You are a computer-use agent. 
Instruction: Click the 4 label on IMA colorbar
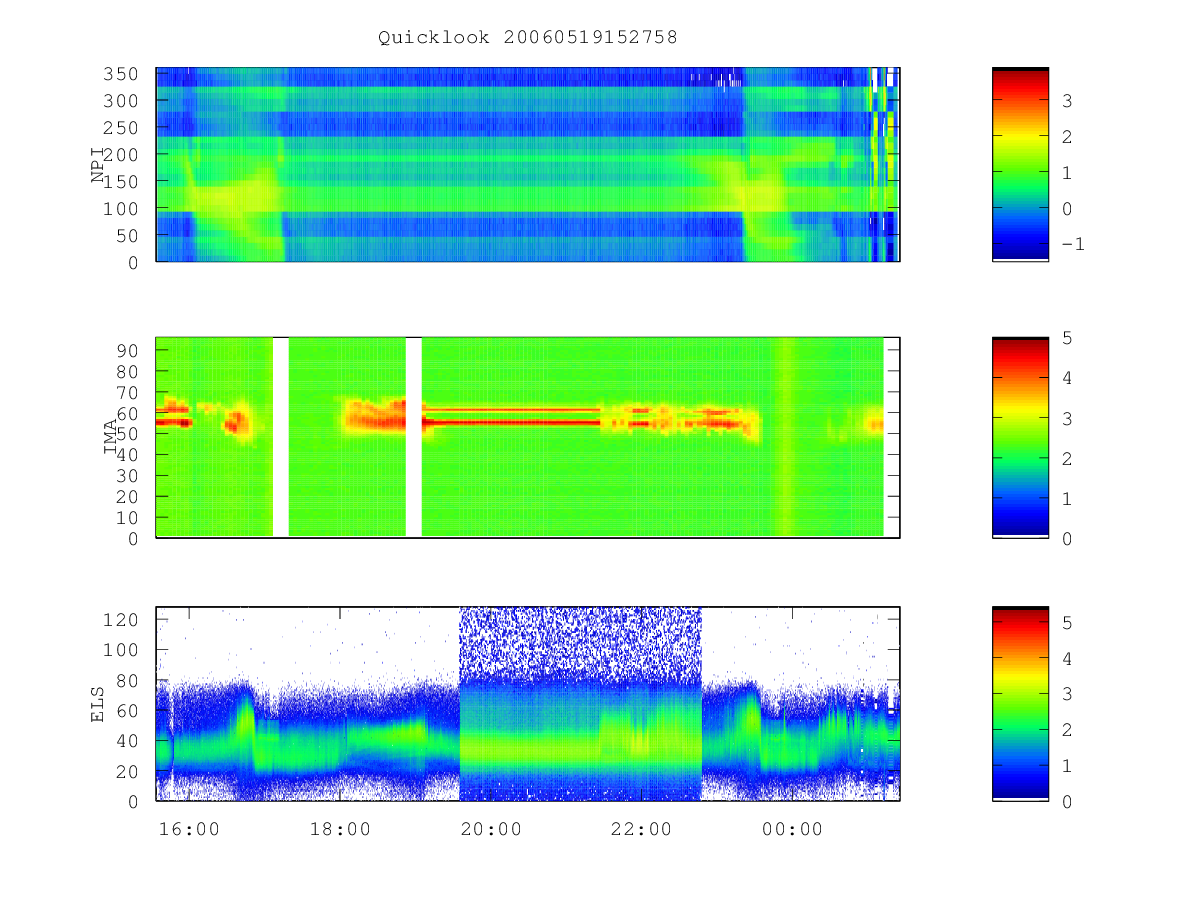click(x=1068, y=378)
